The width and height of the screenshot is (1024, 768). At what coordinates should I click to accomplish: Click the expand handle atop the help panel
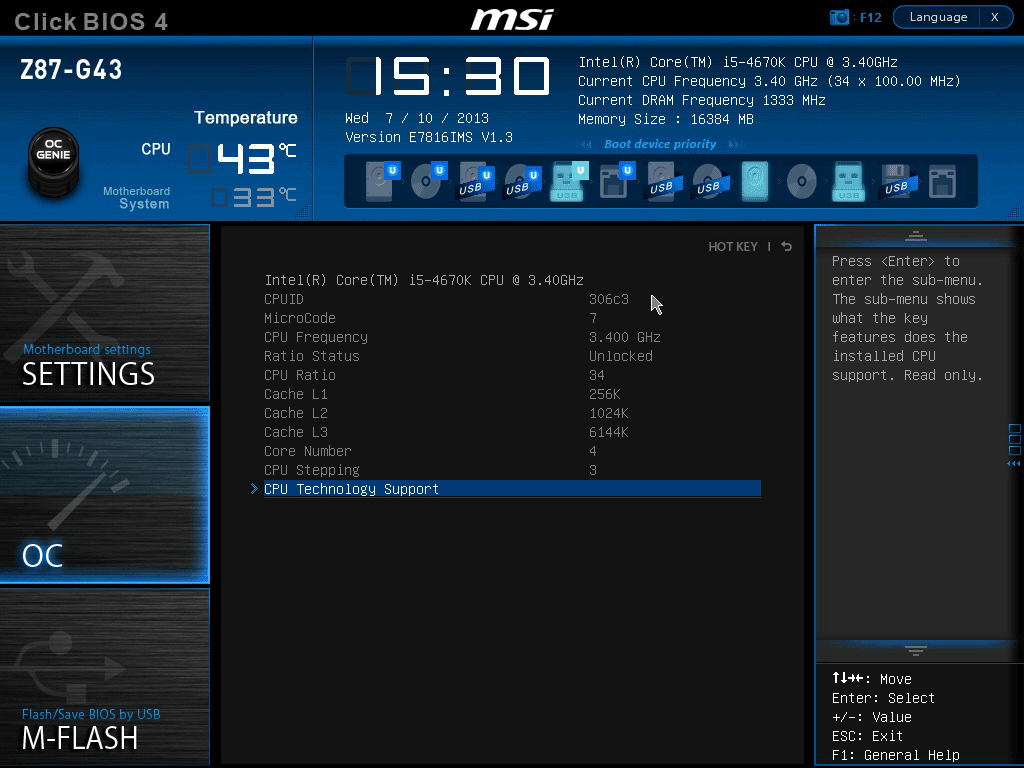click(915, 236)
